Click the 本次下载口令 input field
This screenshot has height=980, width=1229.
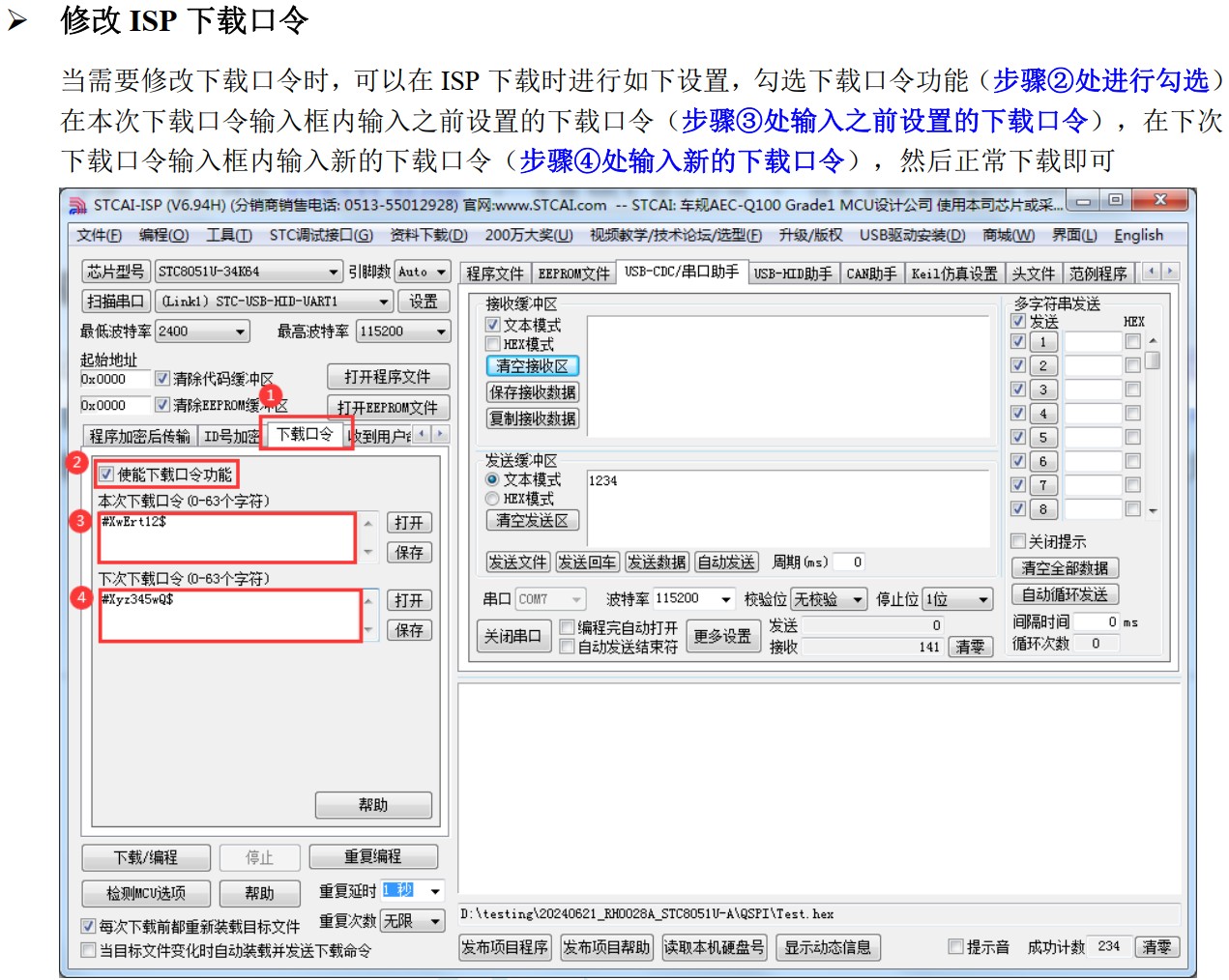click(228, 538)
